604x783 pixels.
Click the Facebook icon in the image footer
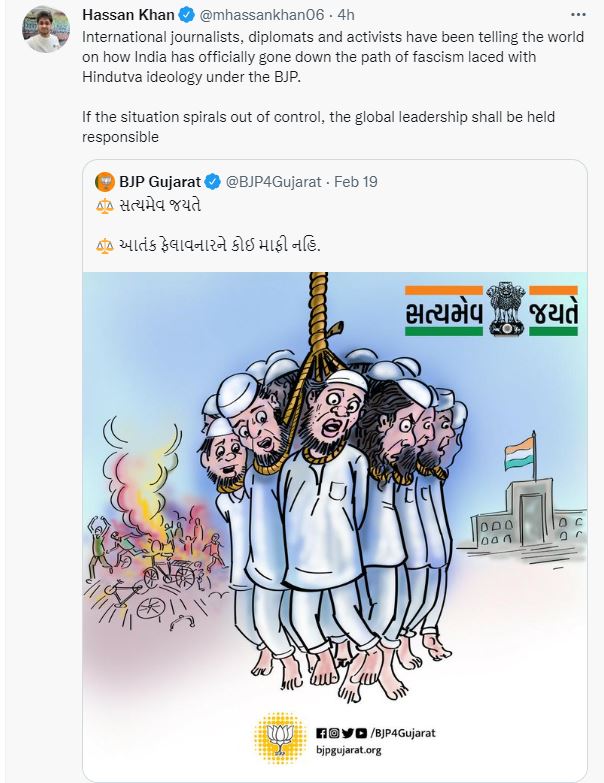[321, 733]
